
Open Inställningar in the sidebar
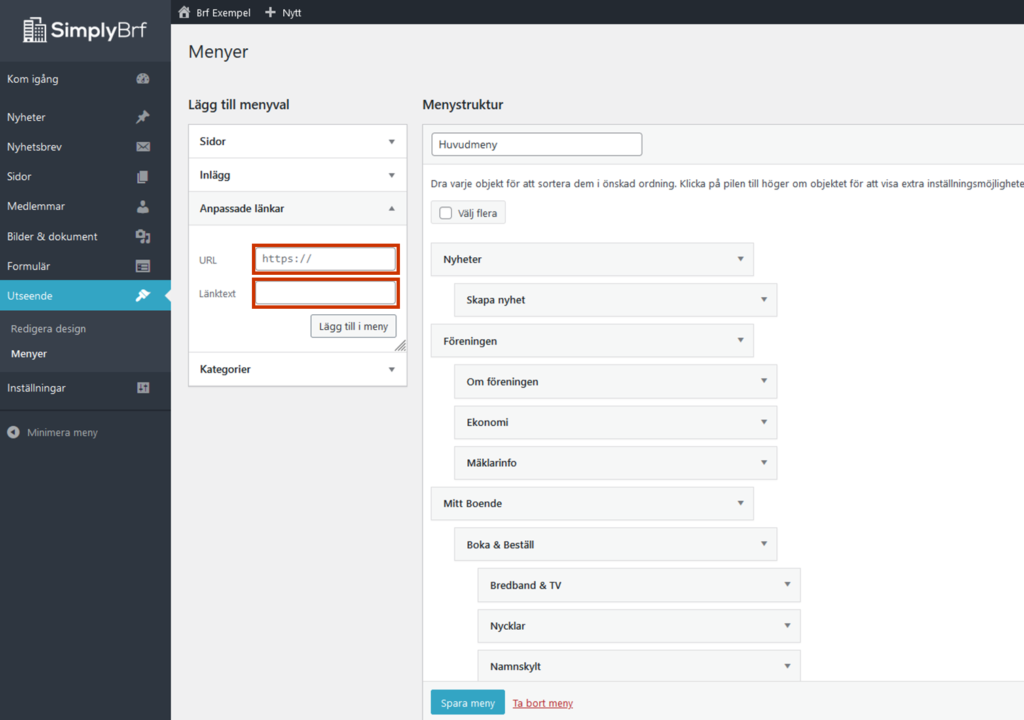click(85, 387)
